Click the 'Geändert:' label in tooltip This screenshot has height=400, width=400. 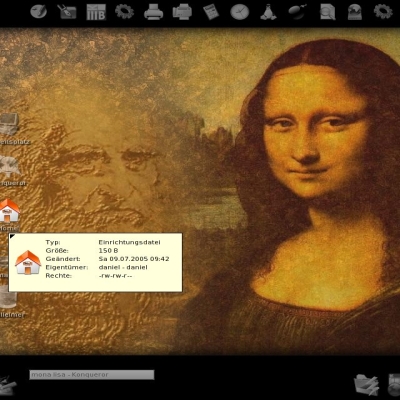[x=63, y=259]
